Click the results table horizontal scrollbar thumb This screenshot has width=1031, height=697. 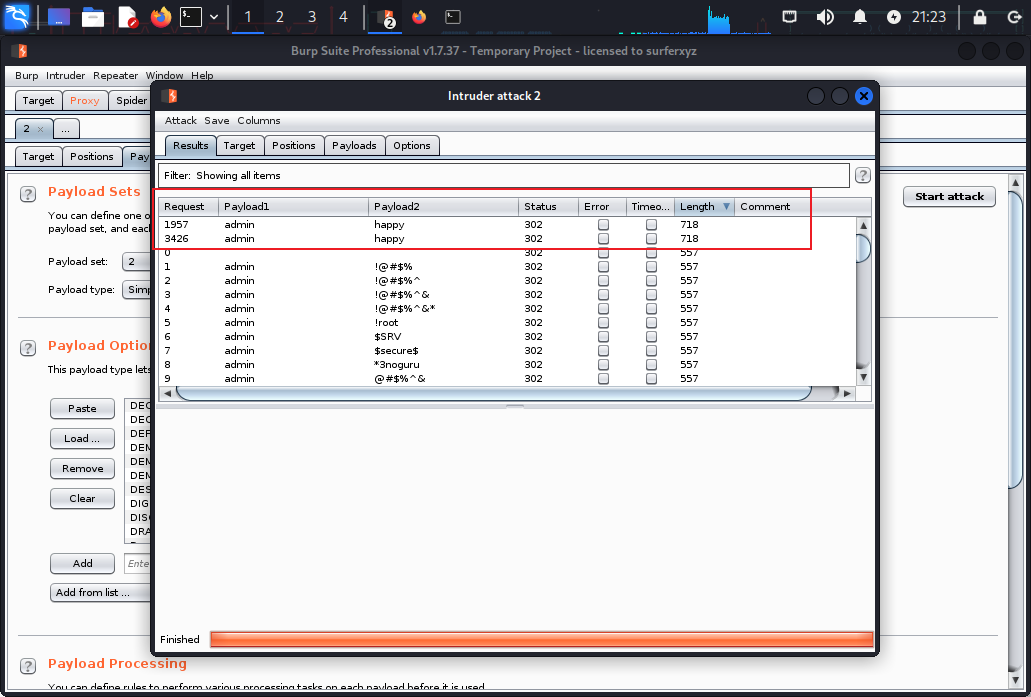pyautogui.click(x=493, y=393)
